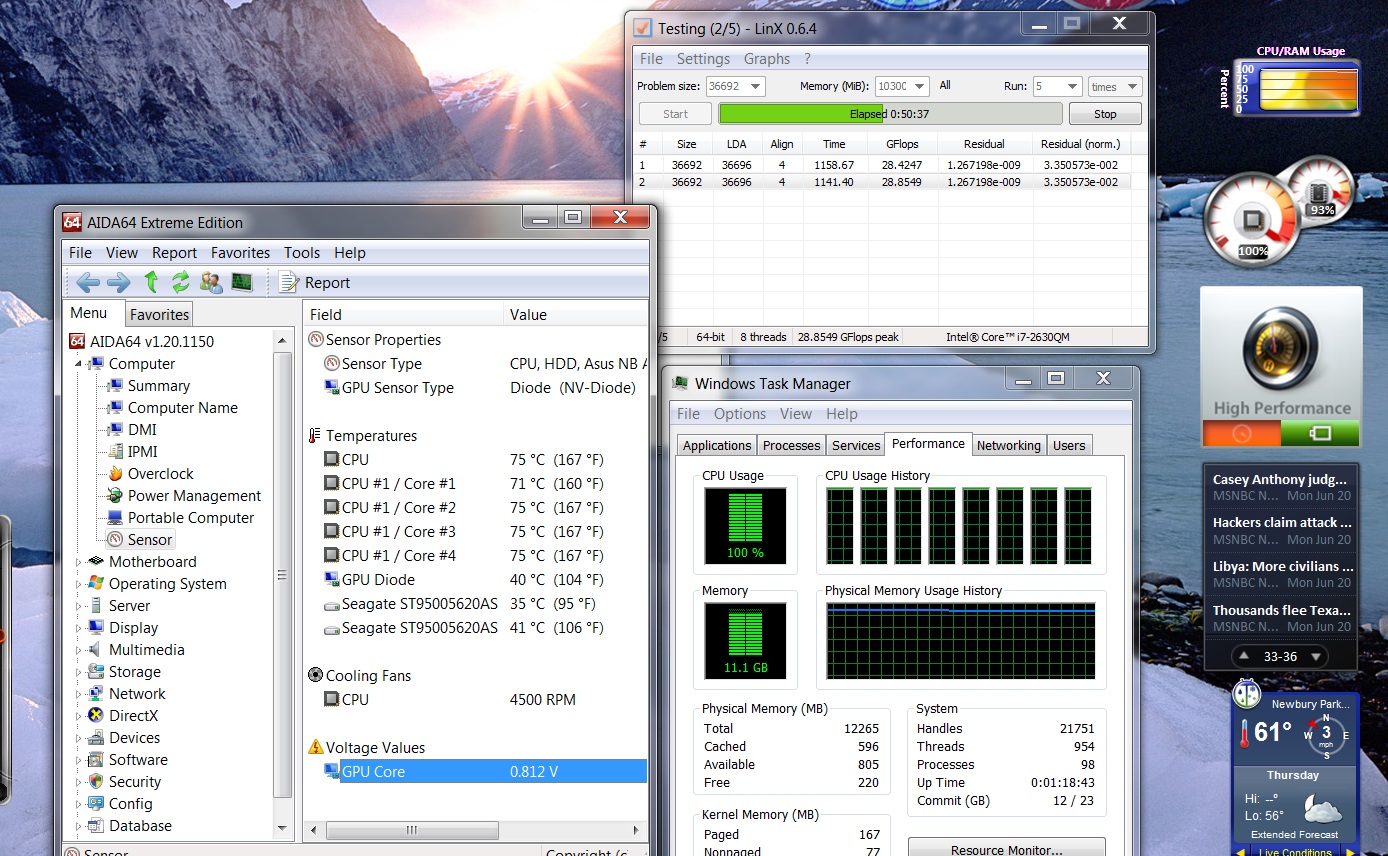This screenshot has height=856, width=1388.
Task: Select the Summary item in AIDA64 tree
Action: 159,386
